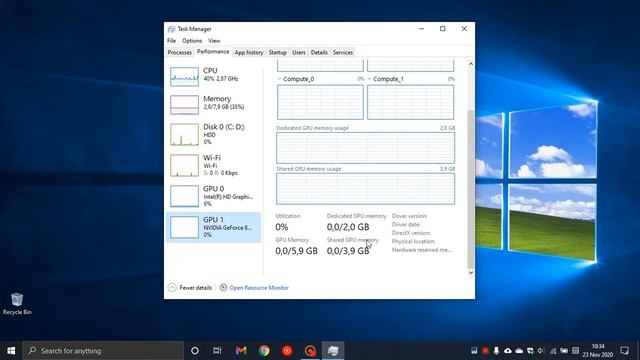This screenshot has height=360, width=640.
Task: Maximize the Task Manager window
Action: pos(442,29)
